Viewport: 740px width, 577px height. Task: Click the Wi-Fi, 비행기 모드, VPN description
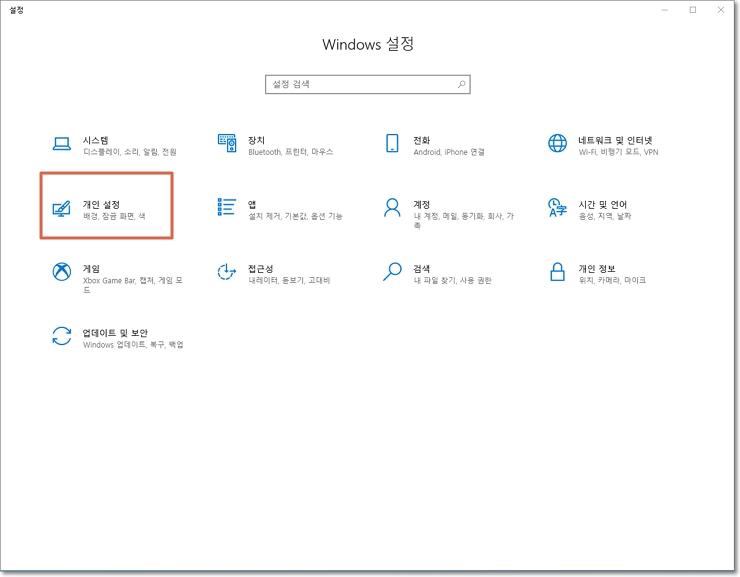pyautogui.click(x=618, y=152)
